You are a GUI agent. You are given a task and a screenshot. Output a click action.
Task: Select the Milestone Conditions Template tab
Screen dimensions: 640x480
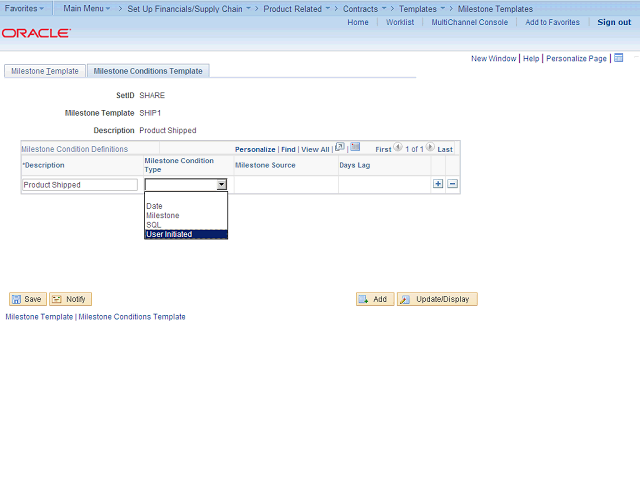(x=148, y=71)
